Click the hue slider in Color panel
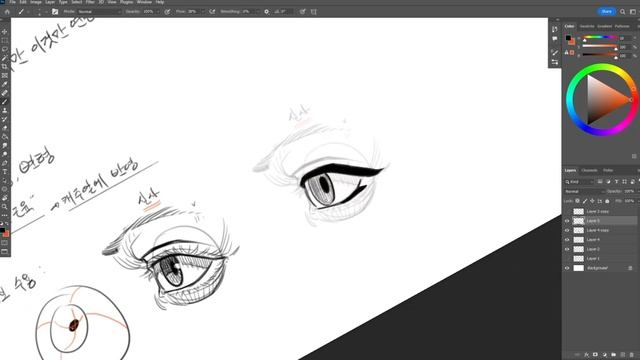The image size is (640, 360). point(599,37)
